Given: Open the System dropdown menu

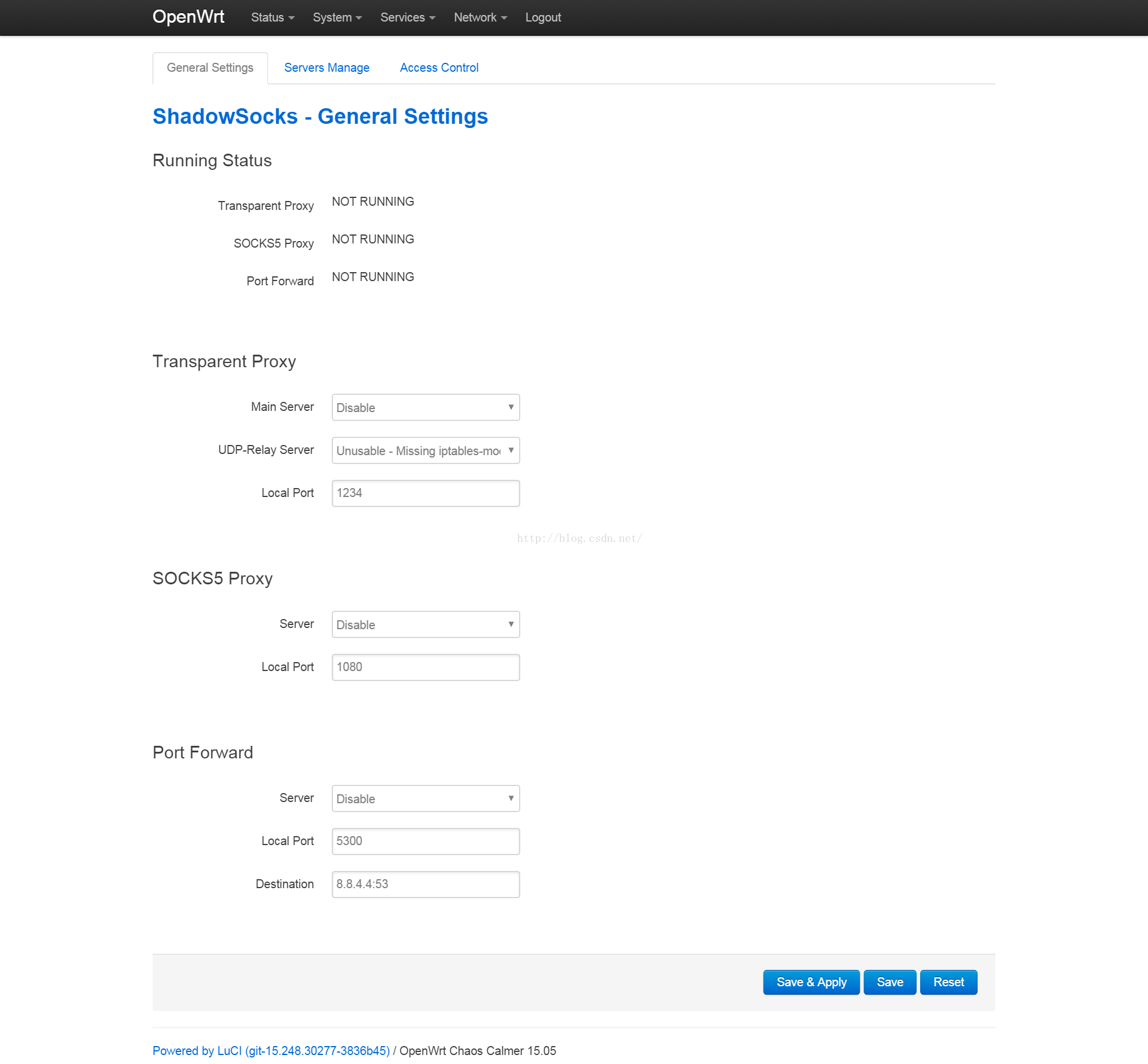Looking at the screenshot, I should pyautogui.click(x=337, y=17).
